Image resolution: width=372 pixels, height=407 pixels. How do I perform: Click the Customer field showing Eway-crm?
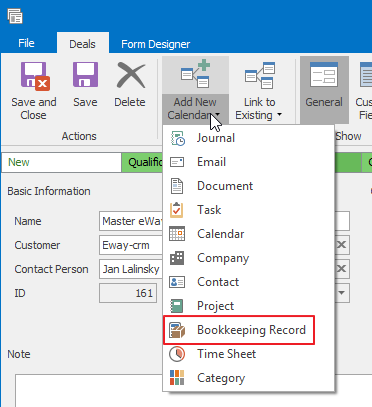(x=131, y=245)
